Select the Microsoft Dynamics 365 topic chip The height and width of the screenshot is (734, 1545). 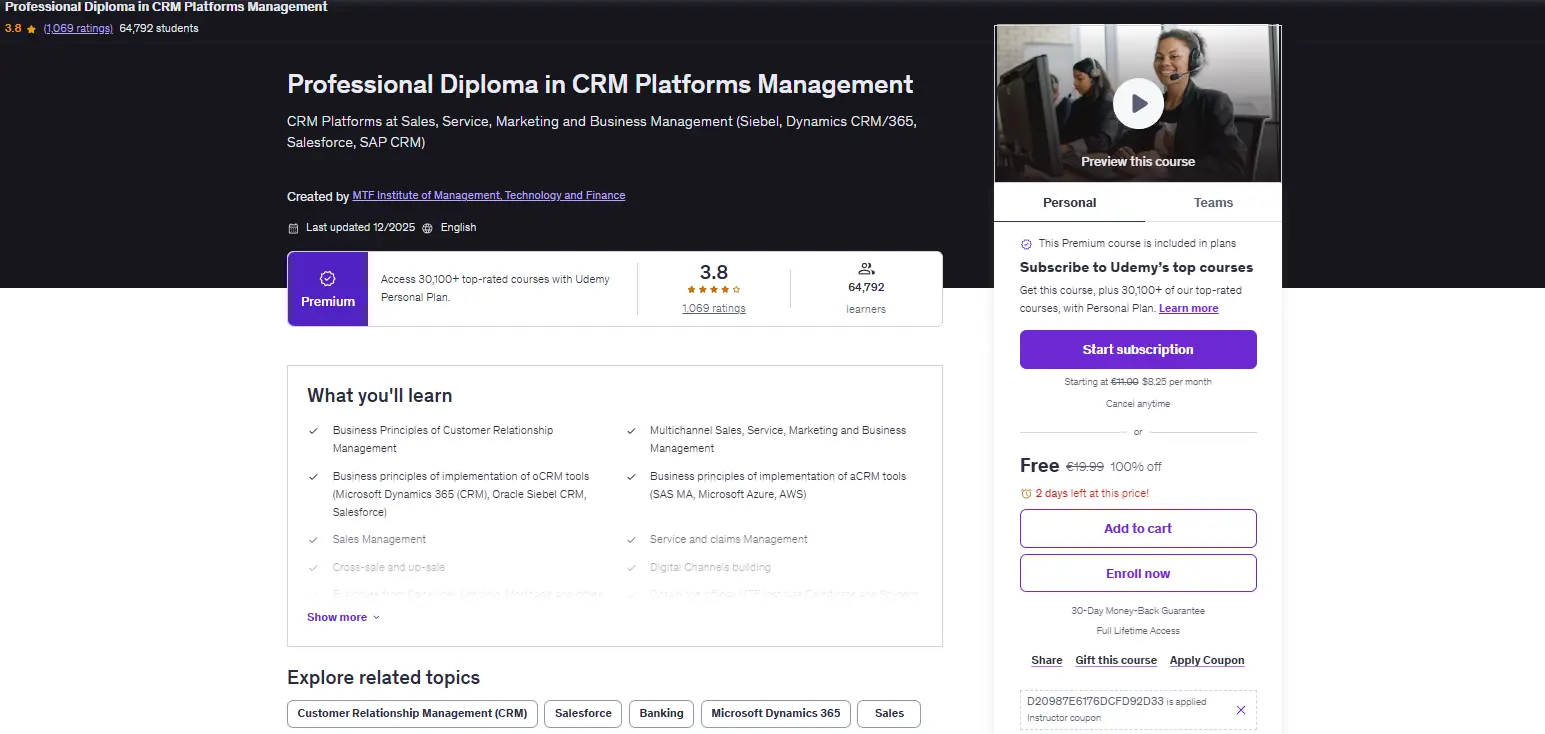[775, 714]
